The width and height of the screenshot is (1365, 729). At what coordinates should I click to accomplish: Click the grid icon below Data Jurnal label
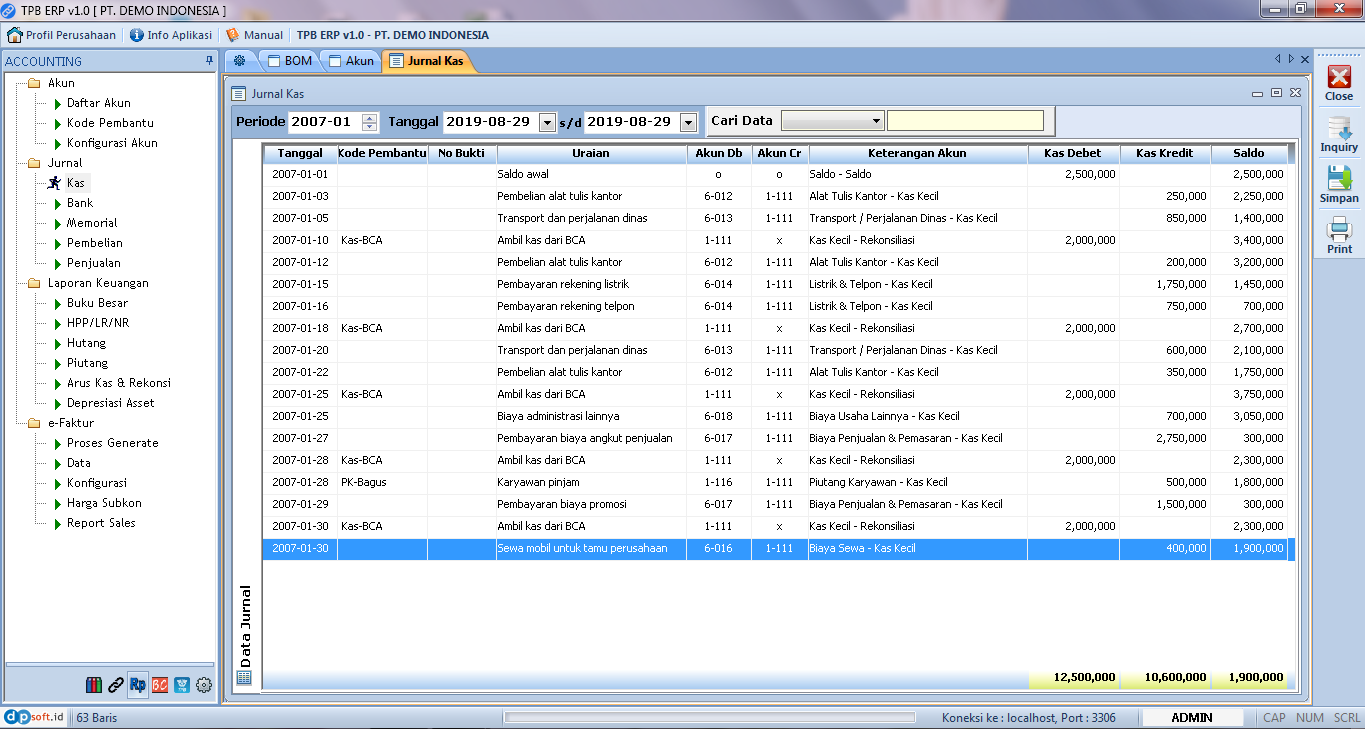(244, 677)
